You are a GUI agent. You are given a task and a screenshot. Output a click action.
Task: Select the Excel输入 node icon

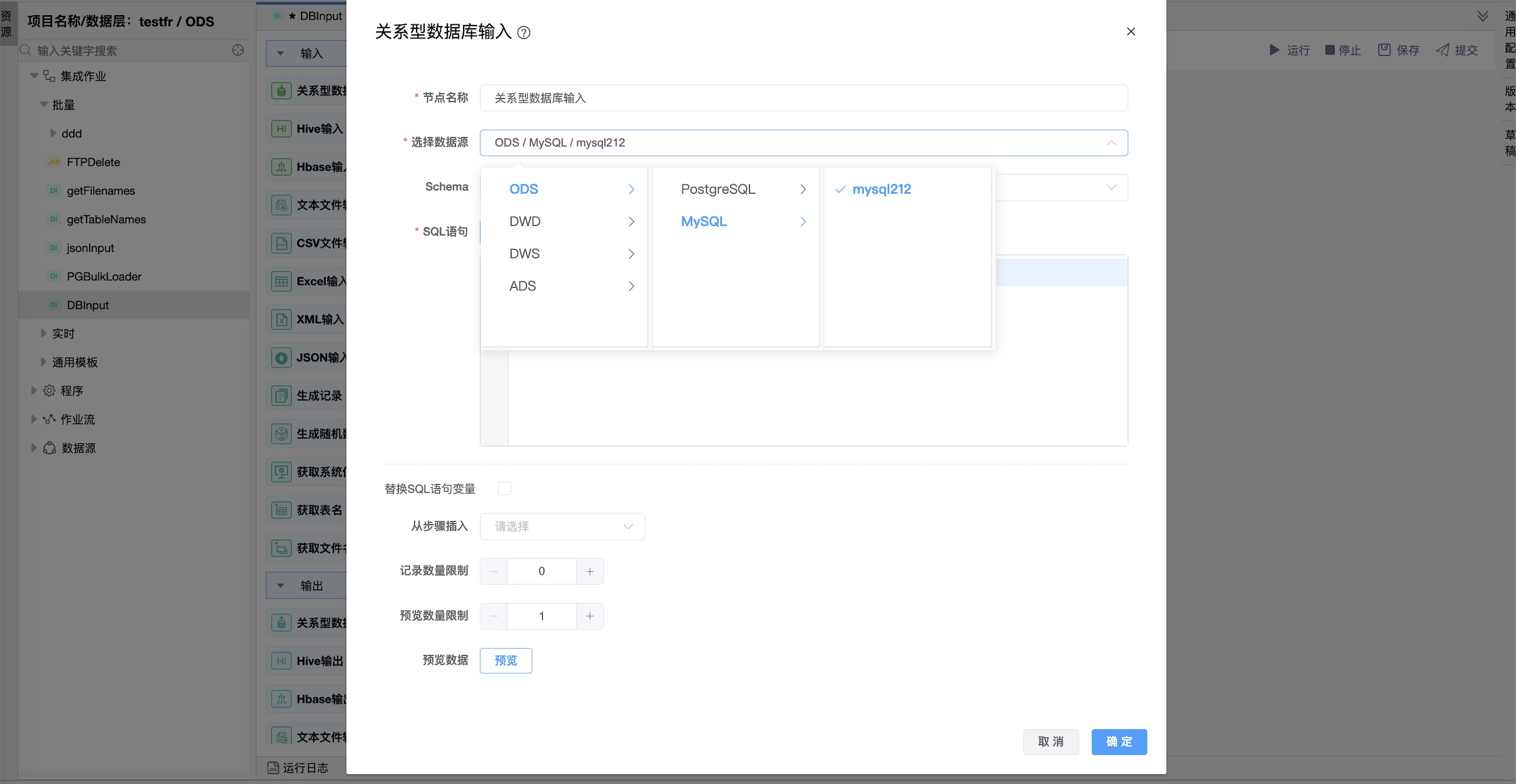(281, 281)
